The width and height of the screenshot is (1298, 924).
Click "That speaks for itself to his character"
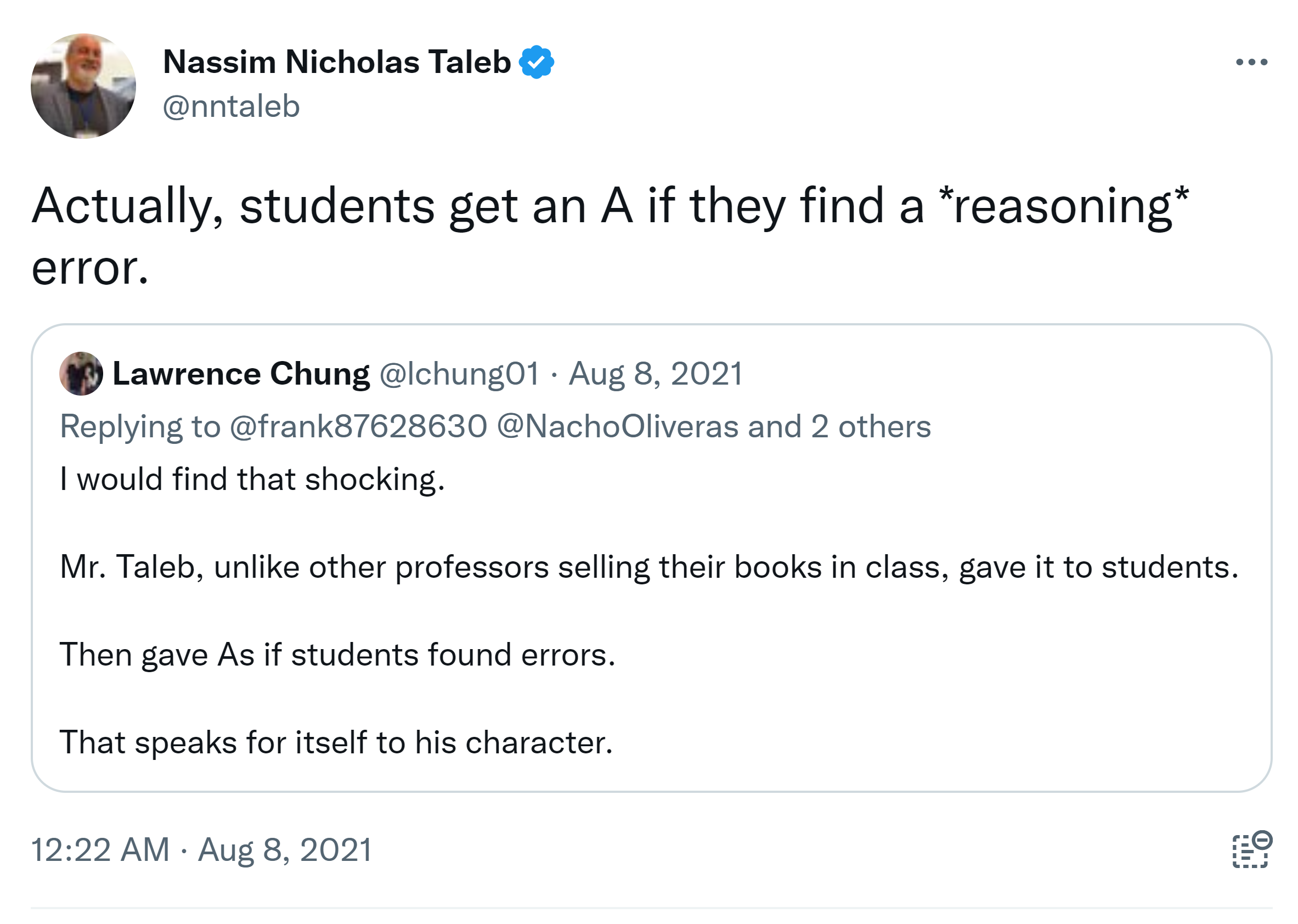(x=336, y=742)
